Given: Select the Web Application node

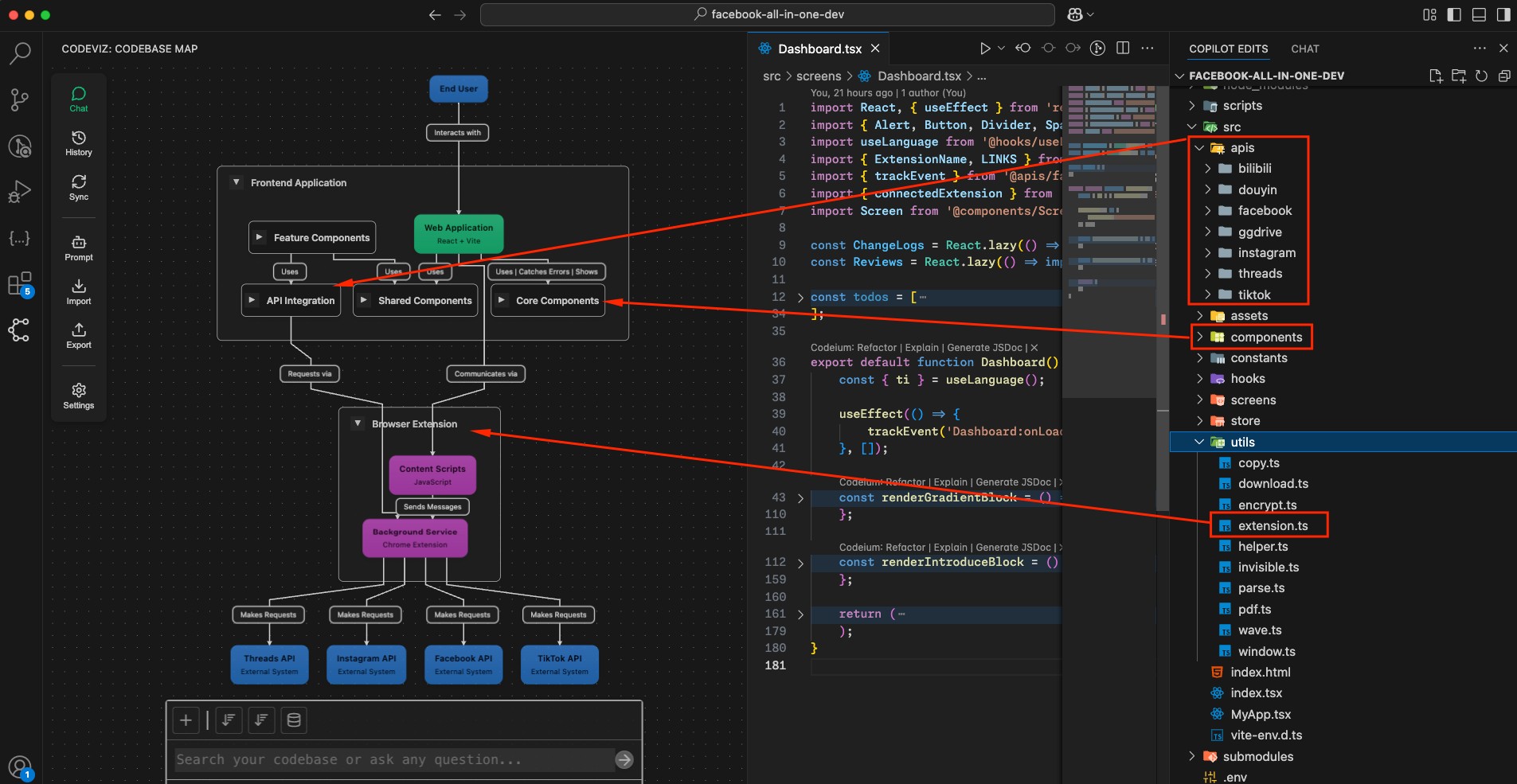Looking at the screenshot, I should click(459, 234).
